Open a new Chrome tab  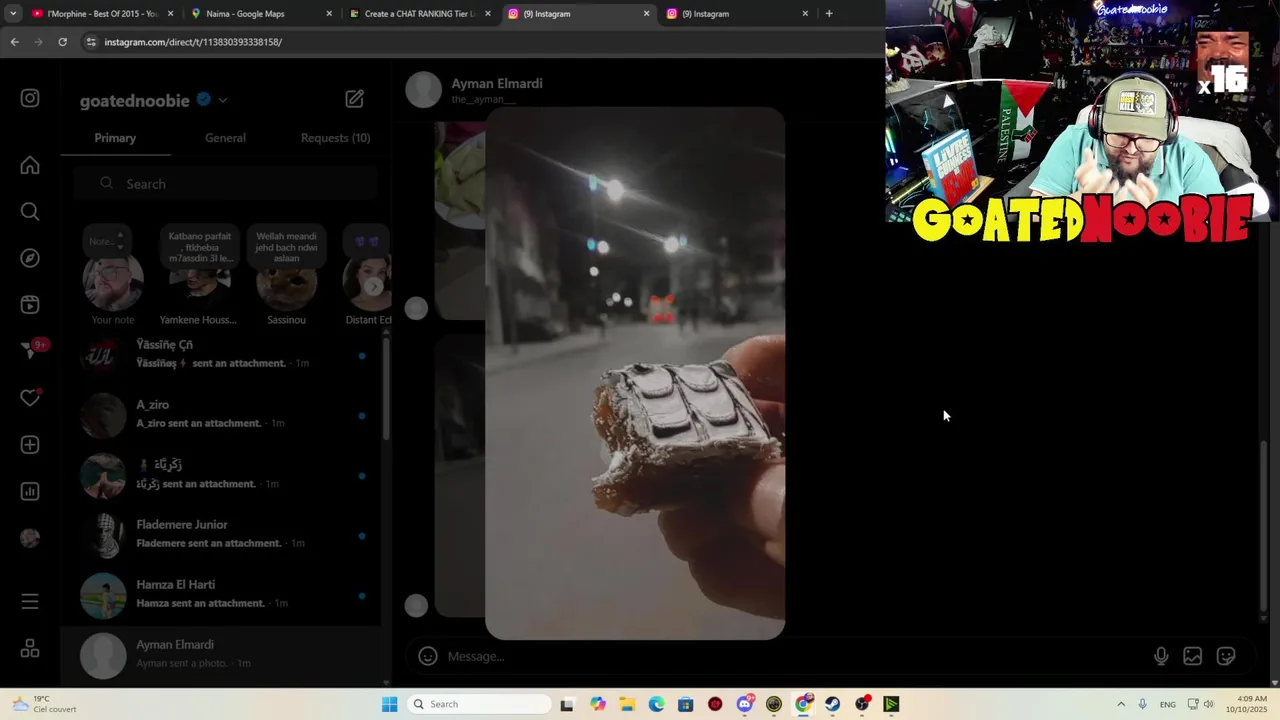[x=829, y=14]
